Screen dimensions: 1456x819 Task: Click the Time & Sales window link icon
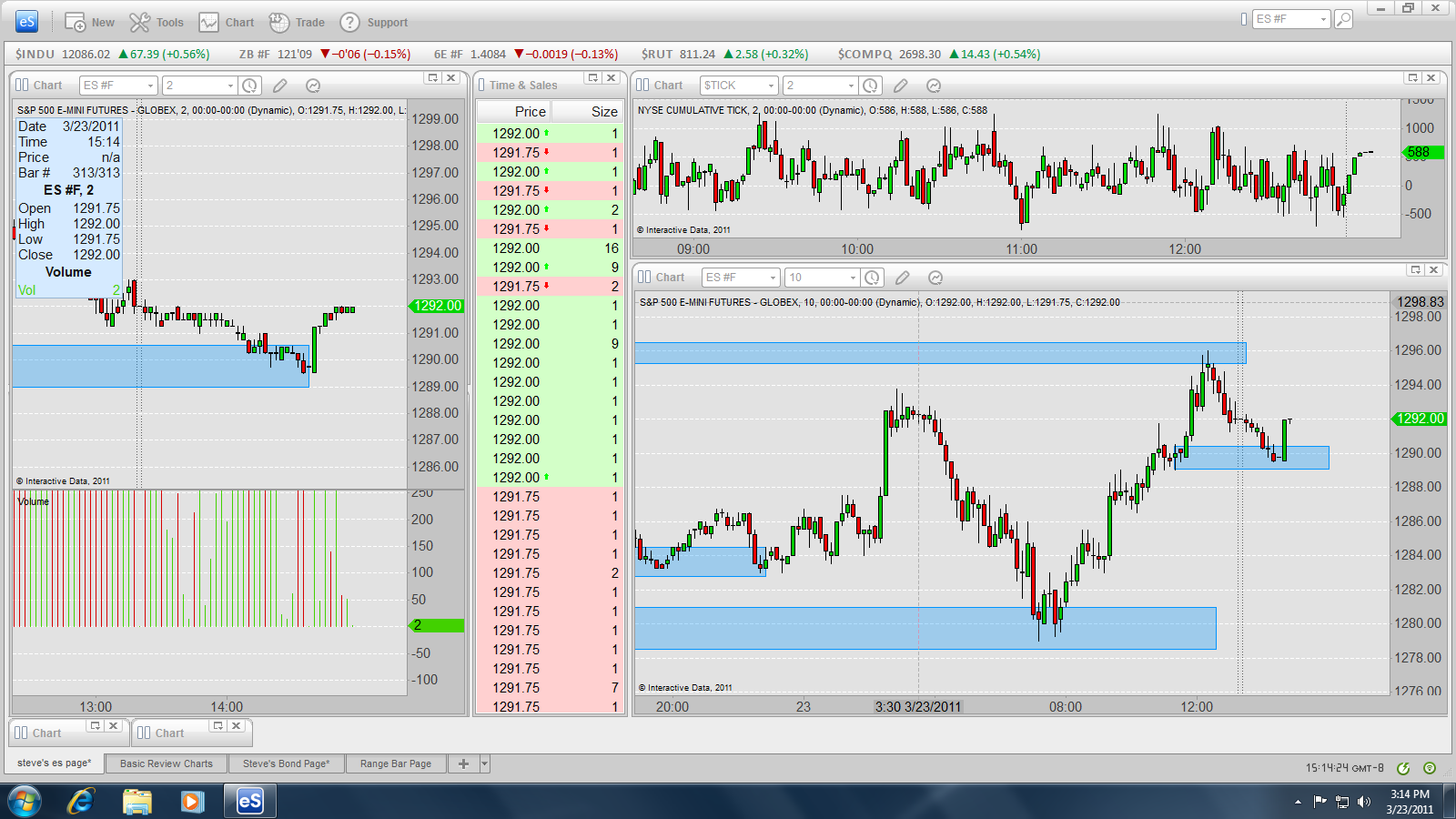click(481, 85)
